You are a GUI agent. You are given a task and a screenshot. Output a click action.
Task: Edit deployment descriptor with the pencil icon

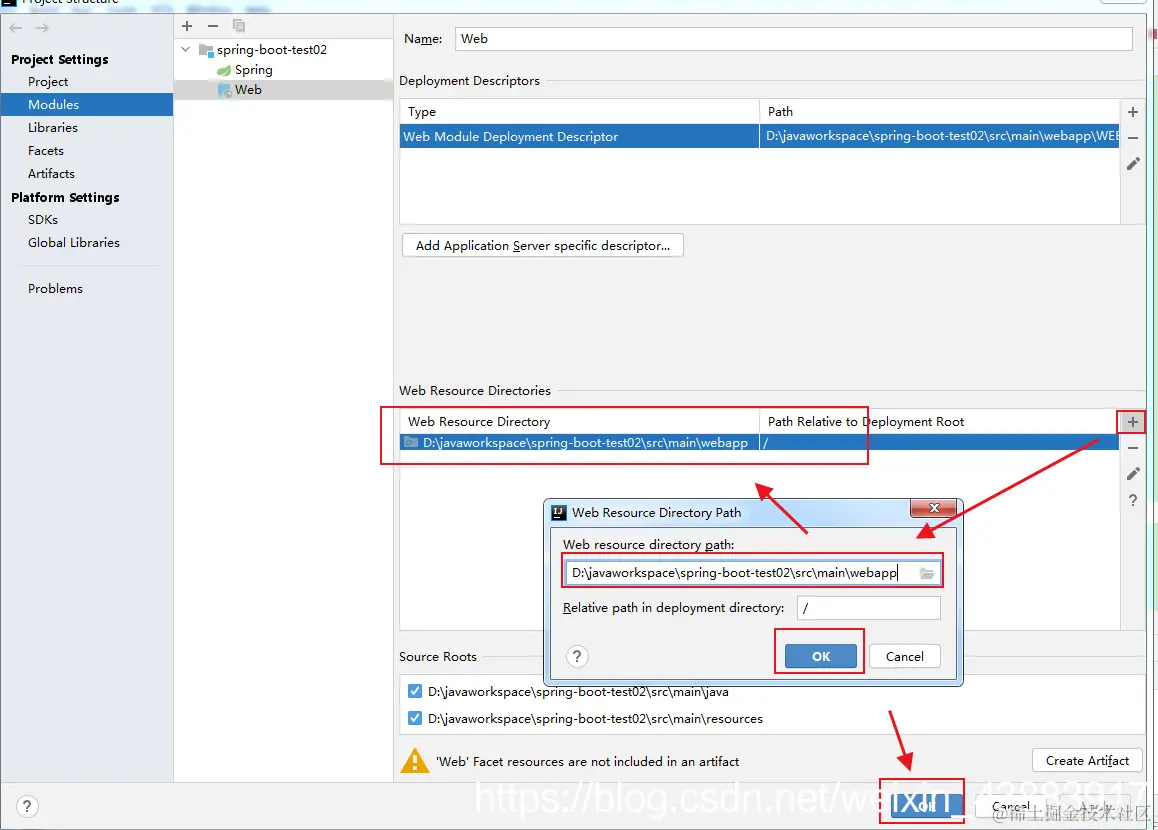(x=1133, y=164)
